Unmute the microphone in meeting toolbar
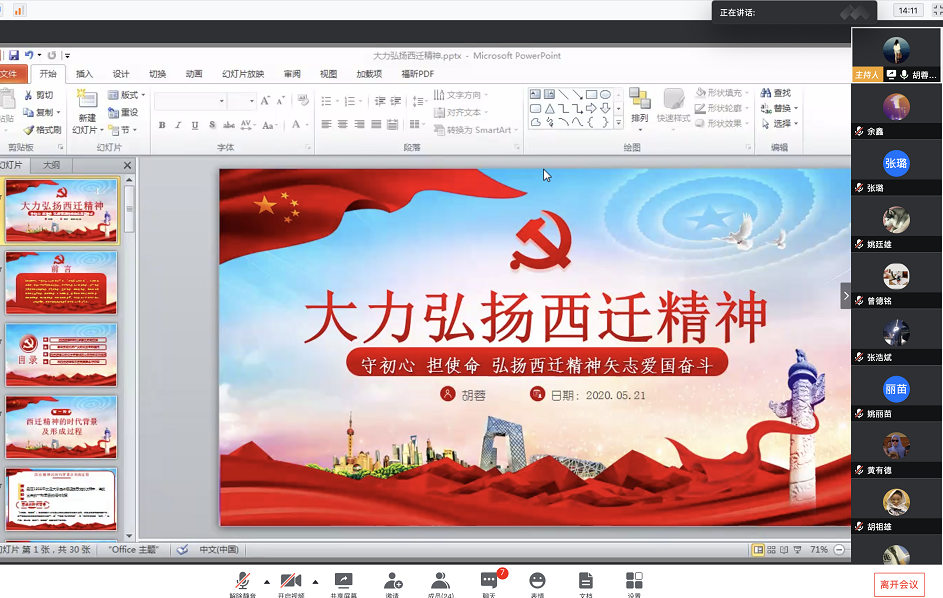Image resolution: width=943 pixels, height=598 pixels. tap(243, 582)
